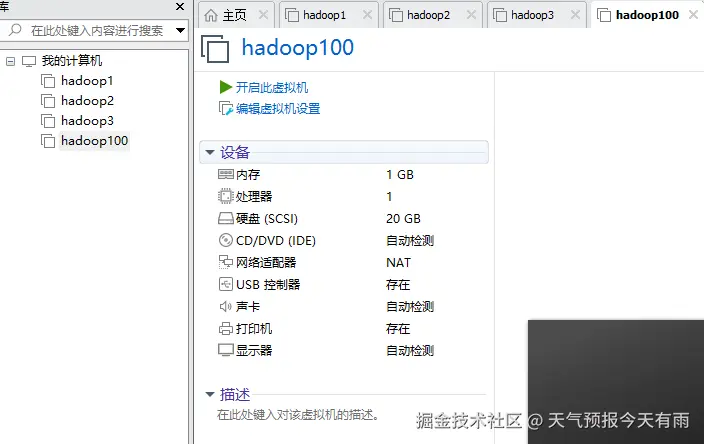
Task: Click the 20 GB hard disk value
Action: point(403,219)
